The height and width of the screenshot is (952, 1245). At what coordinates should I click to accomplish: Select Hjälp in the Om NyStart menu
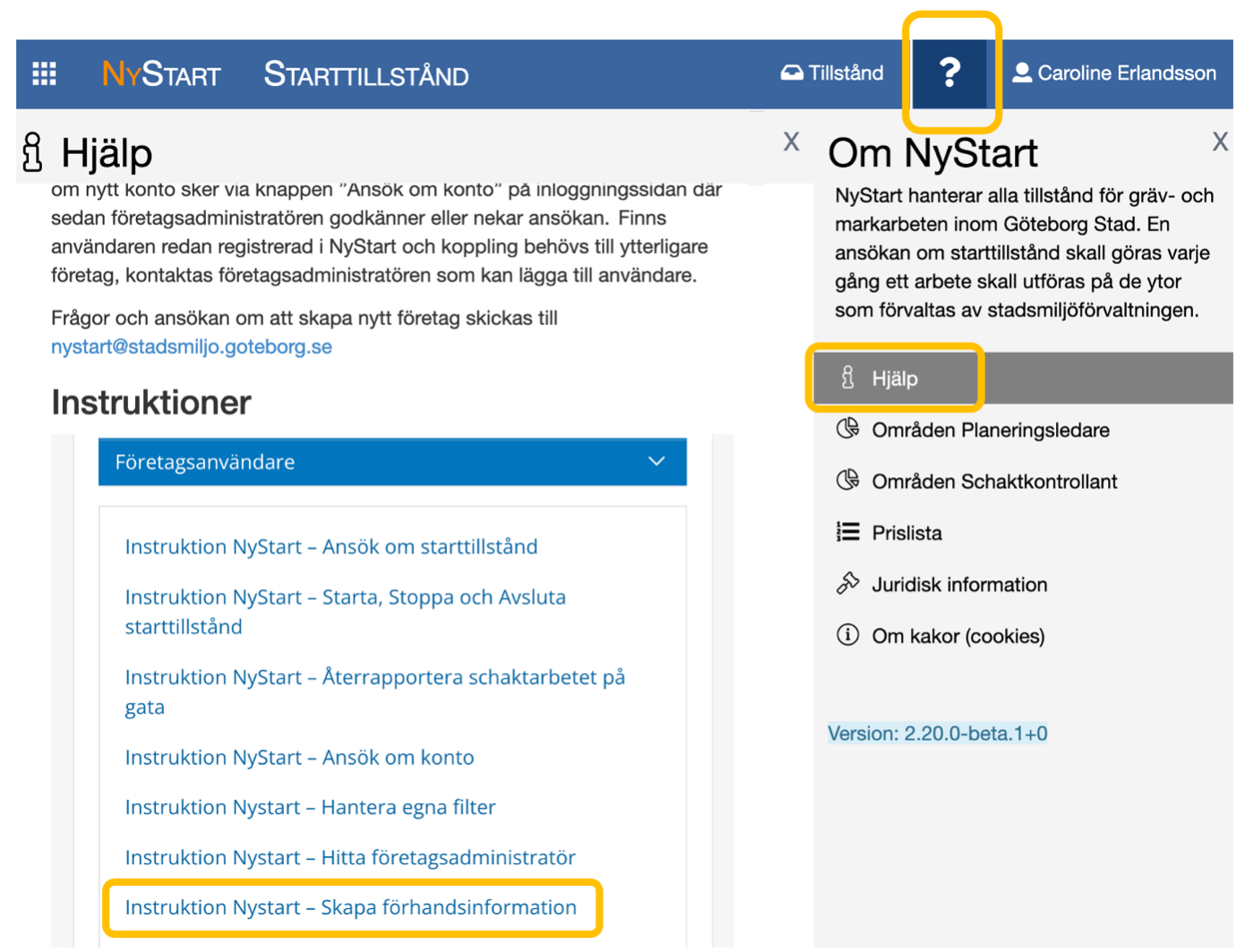coord(1024,378)
